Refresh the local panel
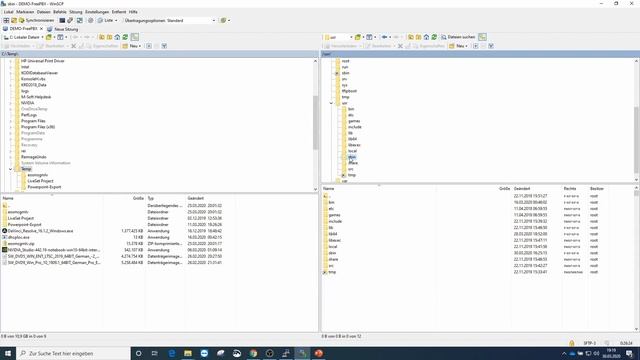The width and height of the screenshot is (640, 360). (x=125, y=37)
